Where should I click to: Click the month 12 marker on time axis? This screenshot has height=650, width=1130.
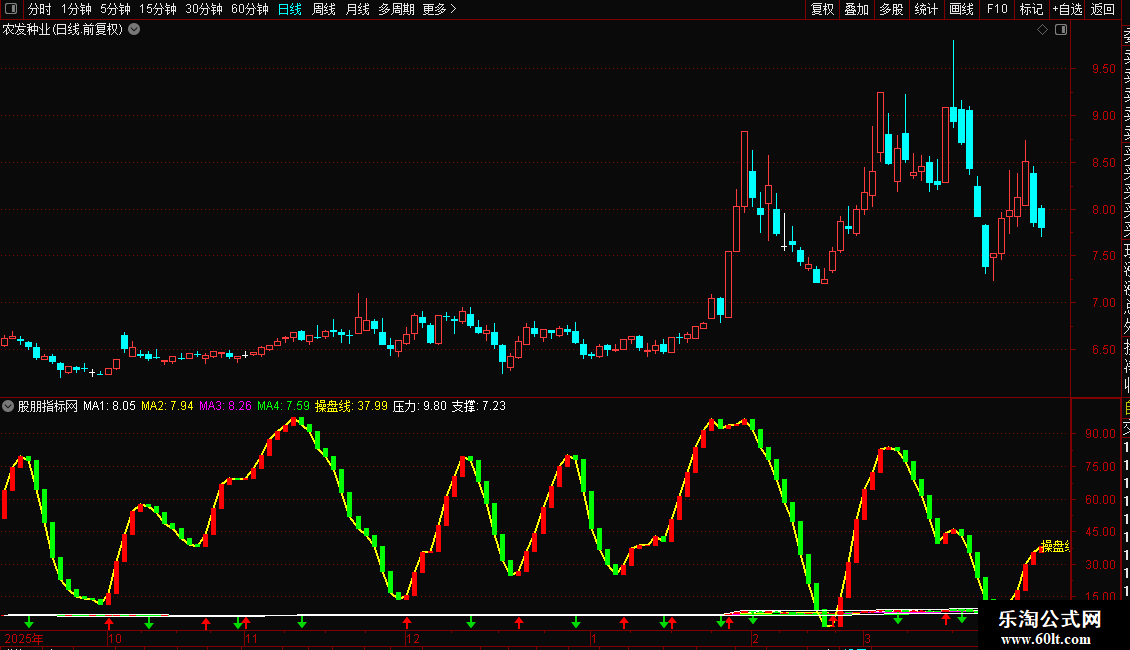click(x=412, y=638)
